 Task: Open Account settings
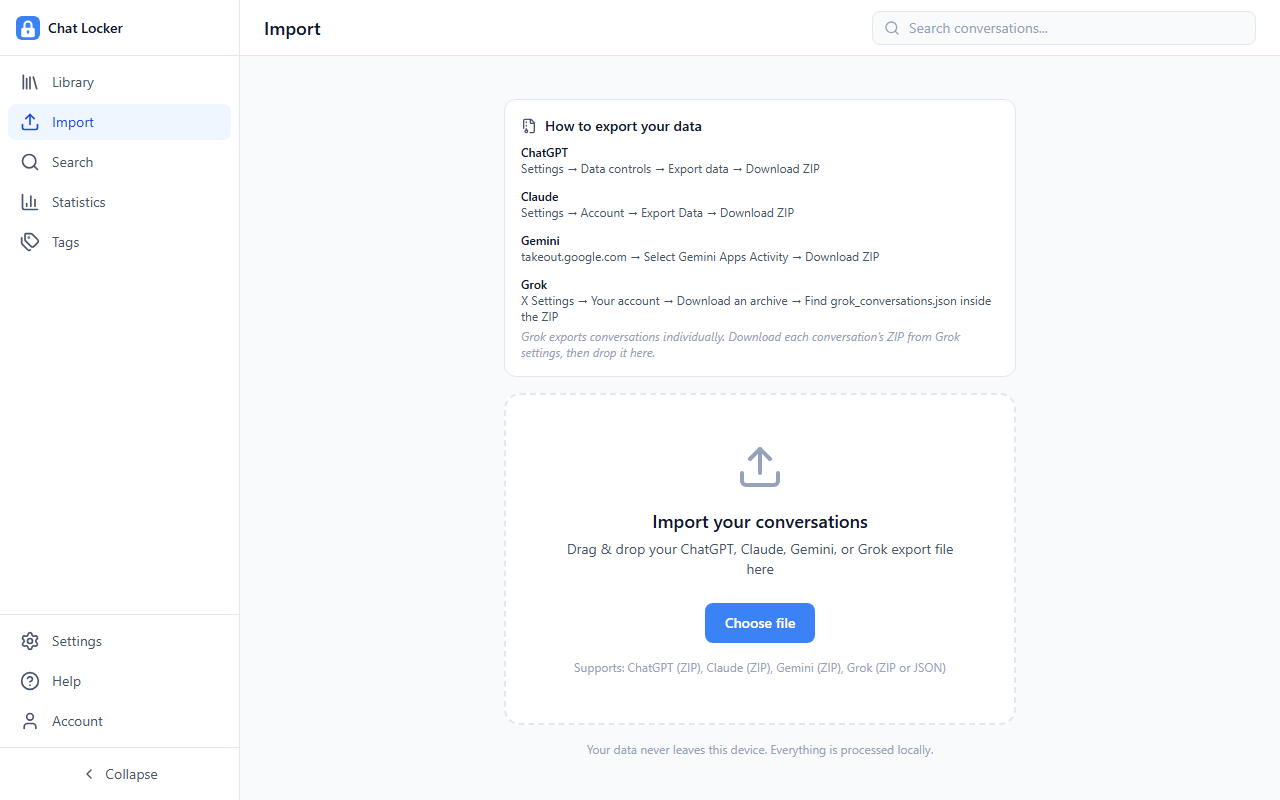pyautogui.click(x=77, y=720)
